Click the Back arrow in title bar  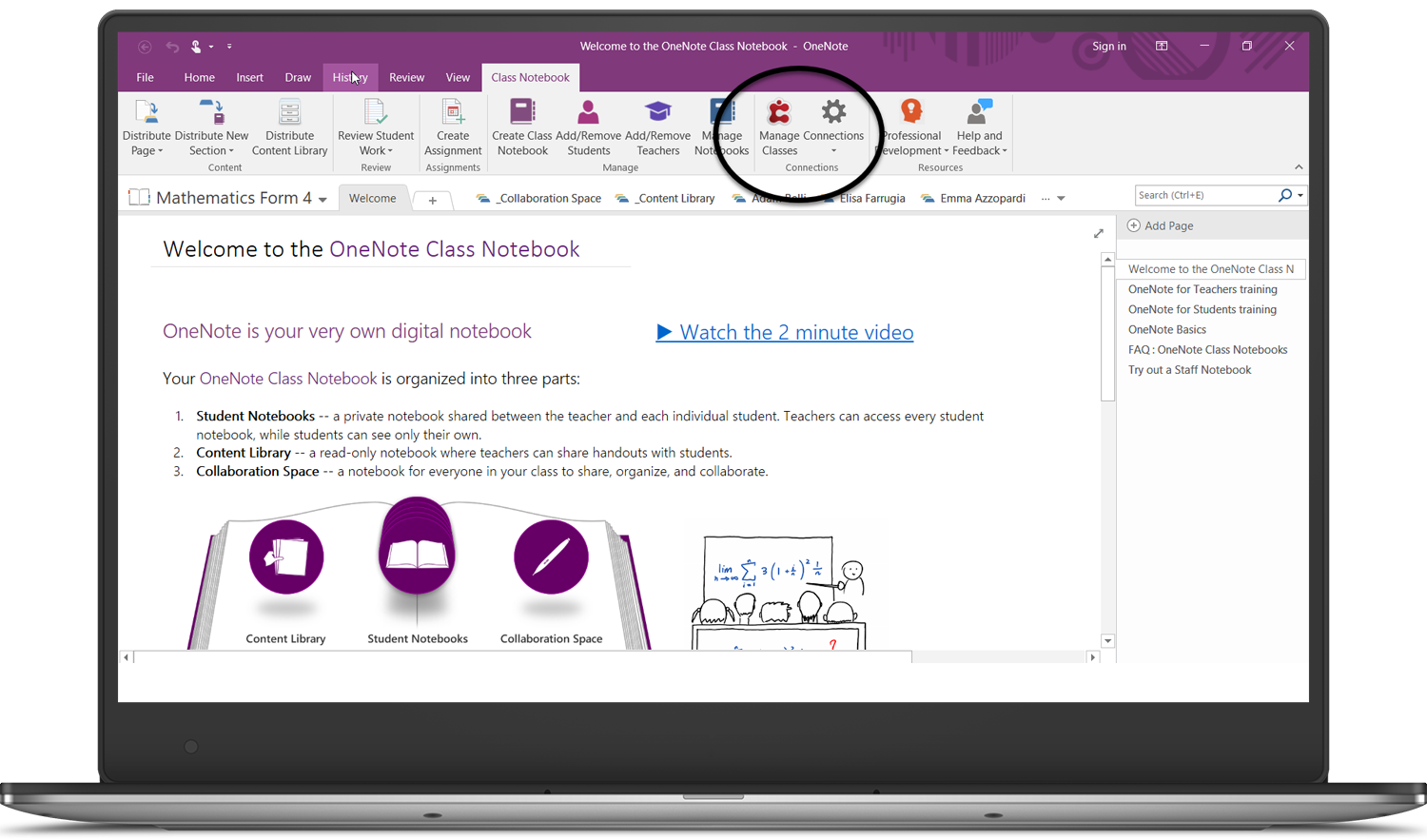point(145,47)
